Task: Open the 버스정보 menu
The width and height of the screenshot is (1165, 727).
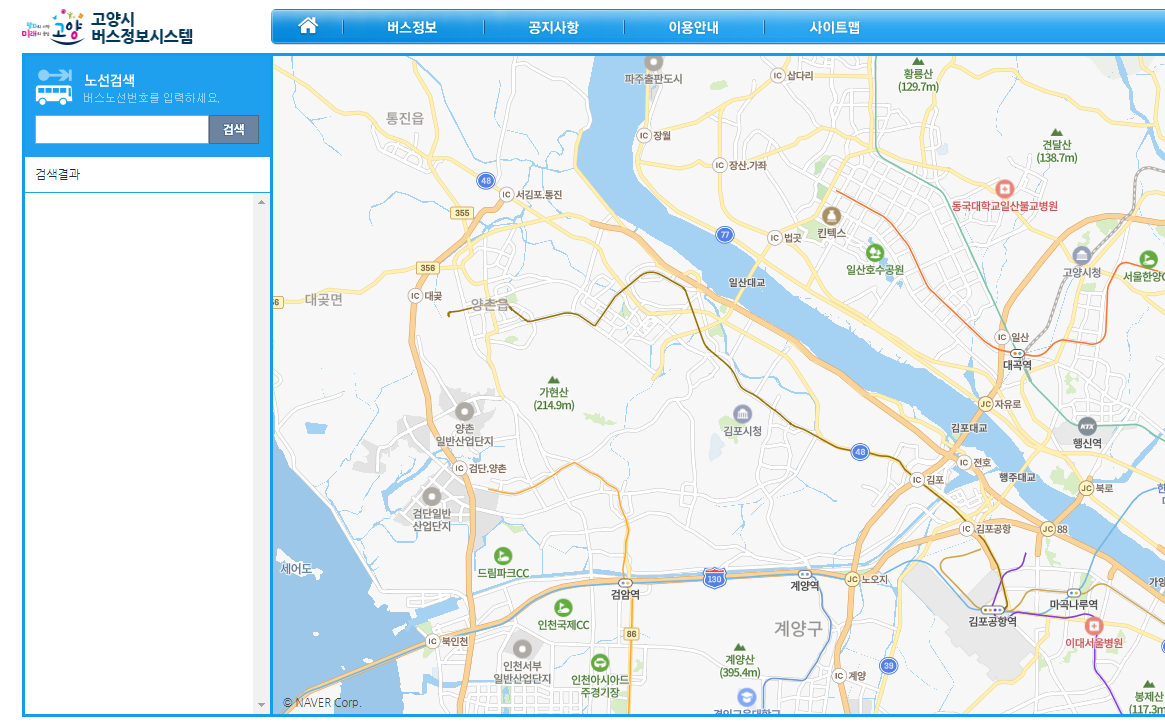Action: [412, 28]
